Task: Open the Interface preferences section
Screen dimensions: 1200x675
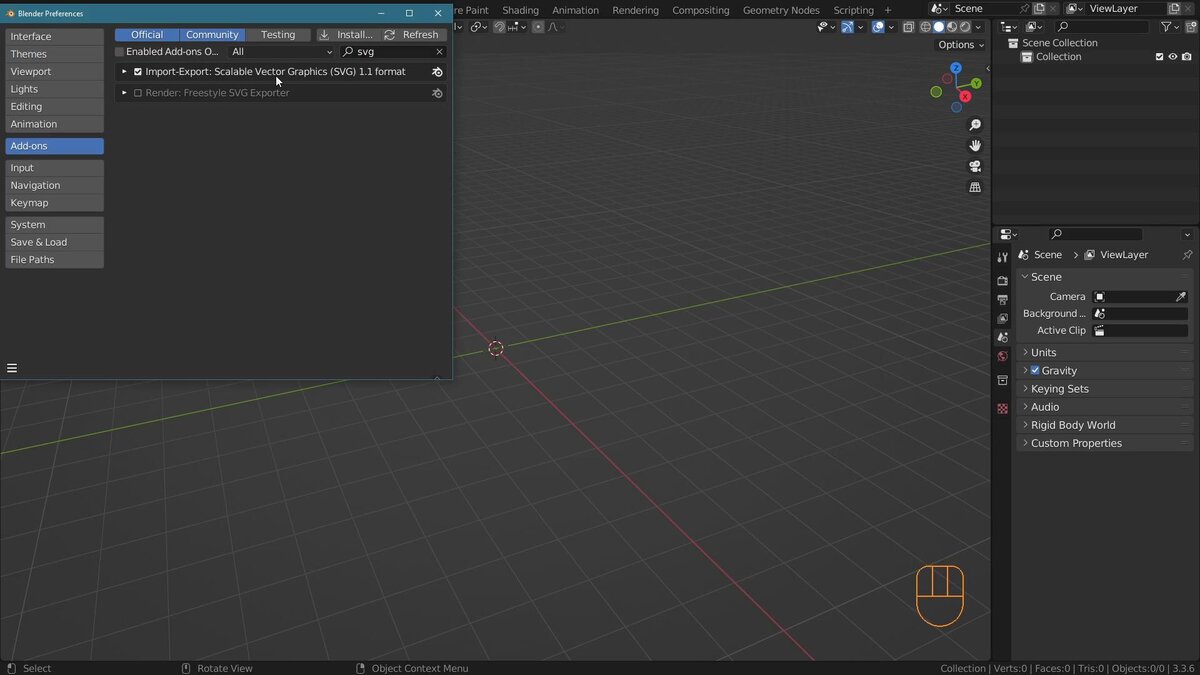Action: coord(54,37)
